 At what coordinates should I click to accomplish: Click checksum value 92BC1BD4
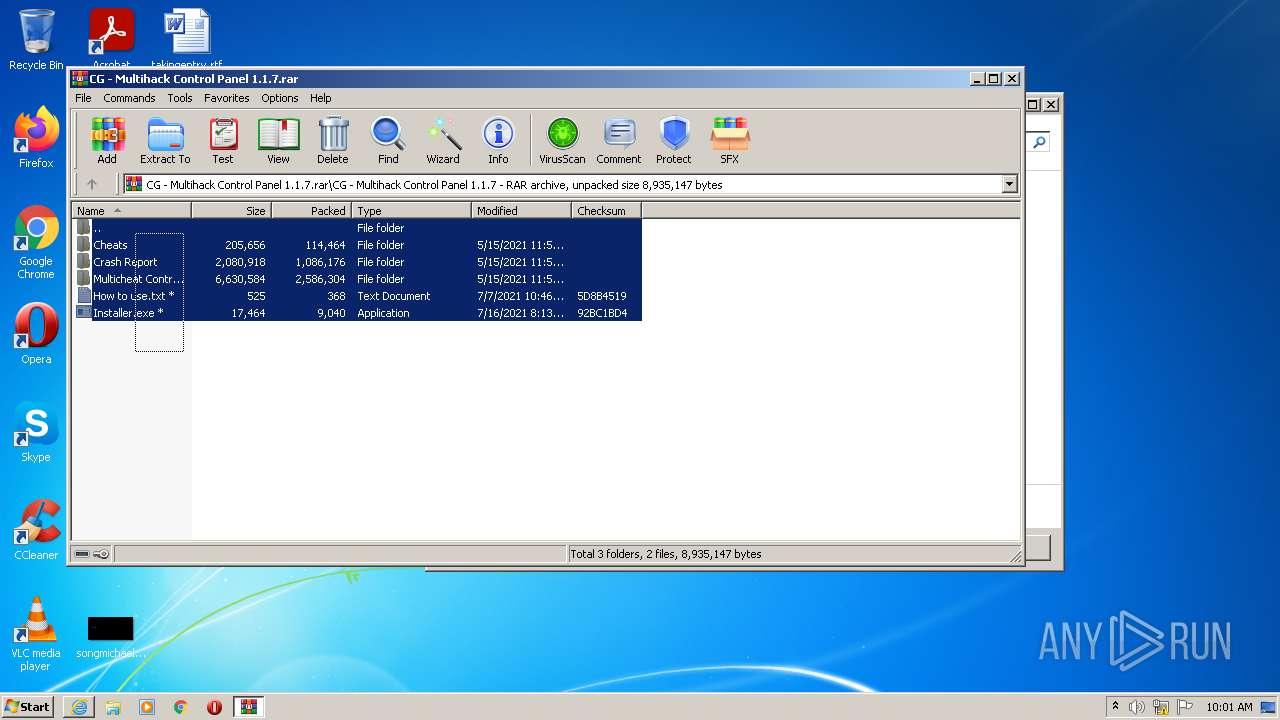[x=602, y=313]
